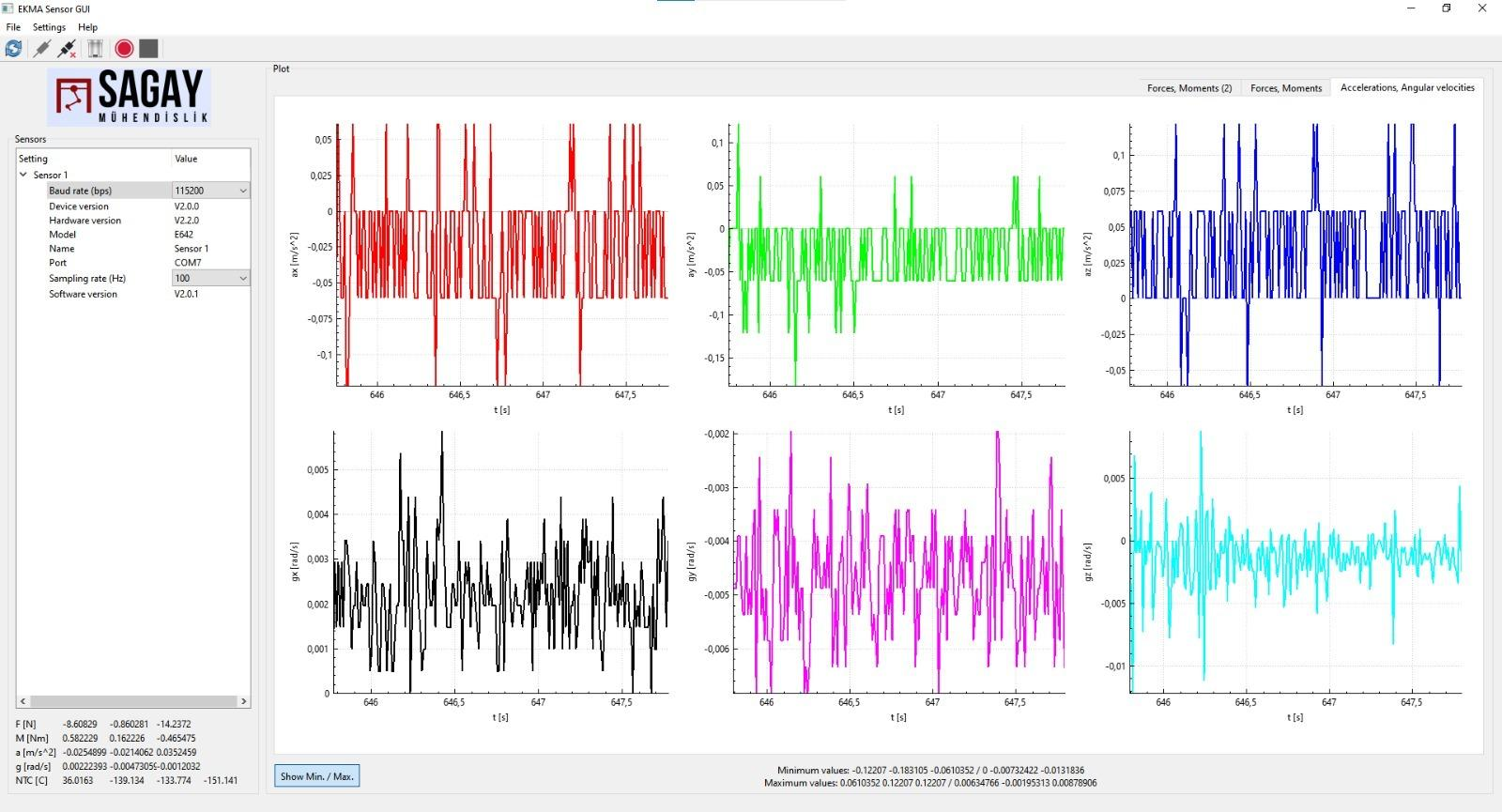Stop recording with the gray square button
This screenshot has width=1502, height=812.
click(x=148, y=49)
